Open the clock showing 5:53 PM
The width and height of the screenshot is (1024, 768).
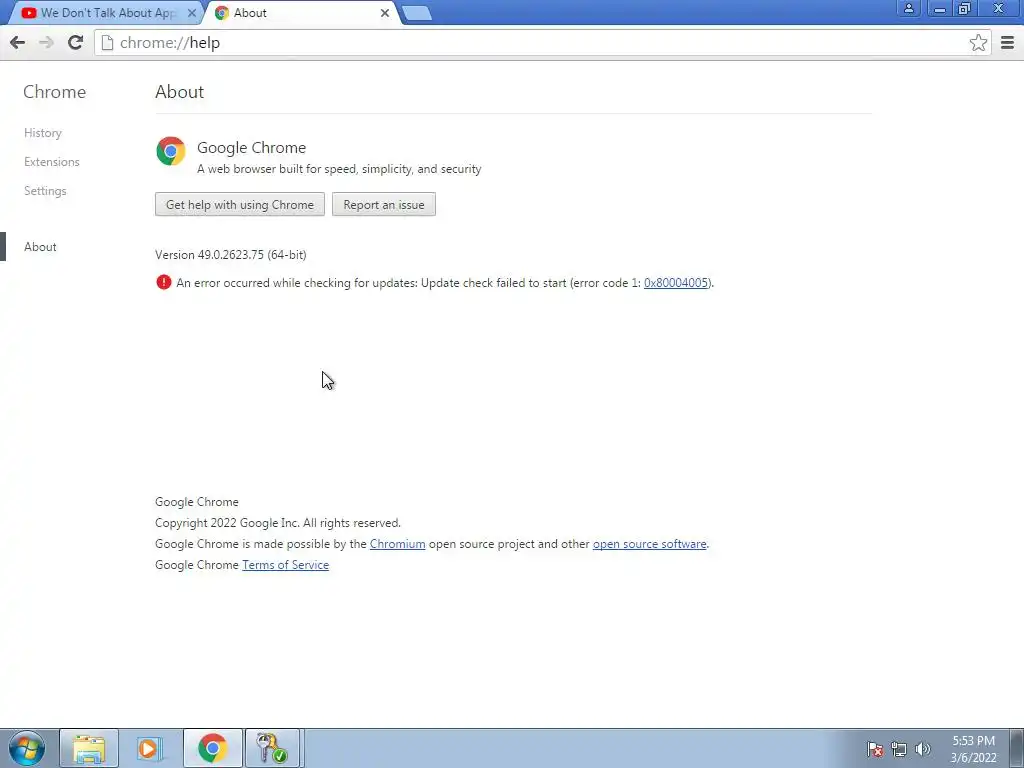(x=973, y=749)
